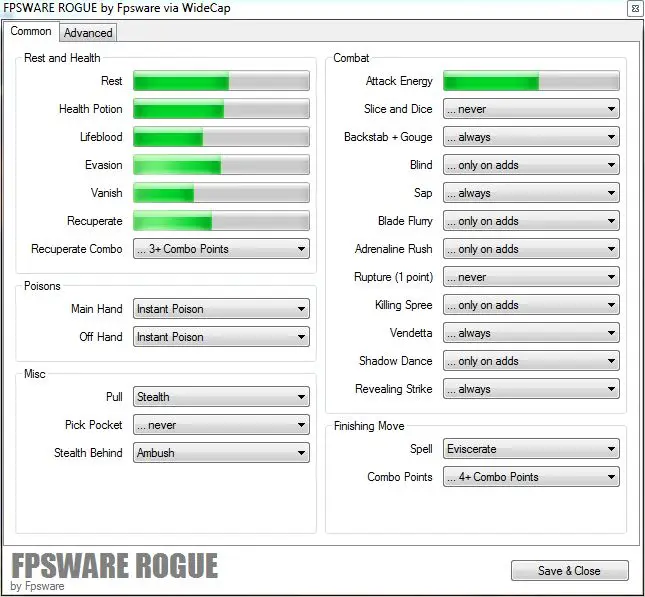The image size is (645, 597).
Task: Expand the Main Hand poison dropdown
Action: 221,309
